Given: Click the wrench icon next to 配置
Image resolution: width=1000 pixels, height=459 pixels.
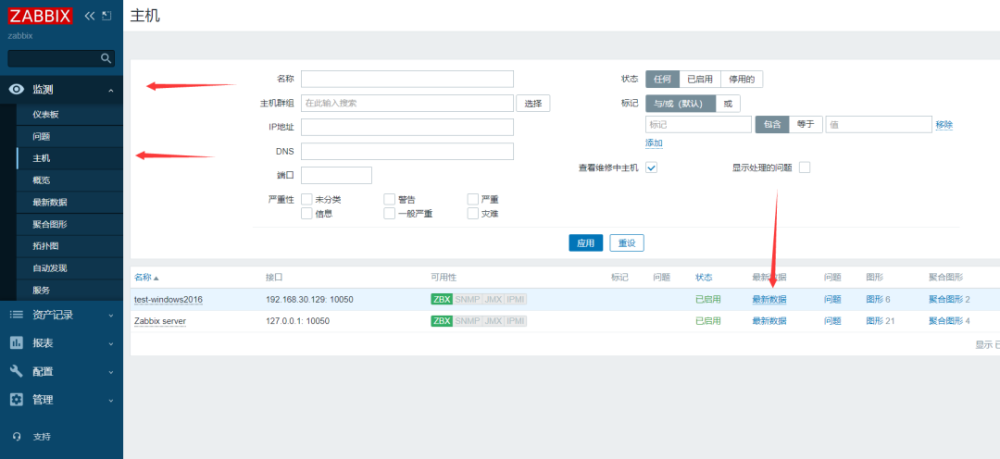Looking at the screenshot, I should tap(17, 371).
